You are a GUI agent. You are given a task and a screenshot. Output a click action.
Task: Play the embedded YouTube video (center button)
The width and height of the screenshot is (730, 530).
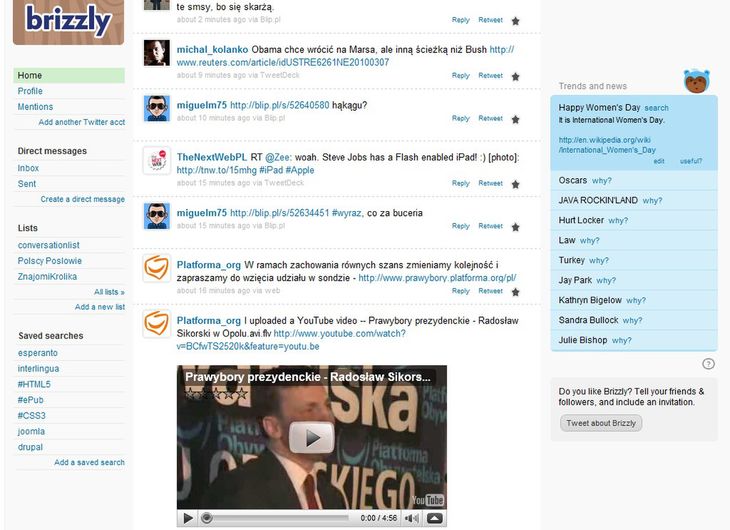point(312,438)
